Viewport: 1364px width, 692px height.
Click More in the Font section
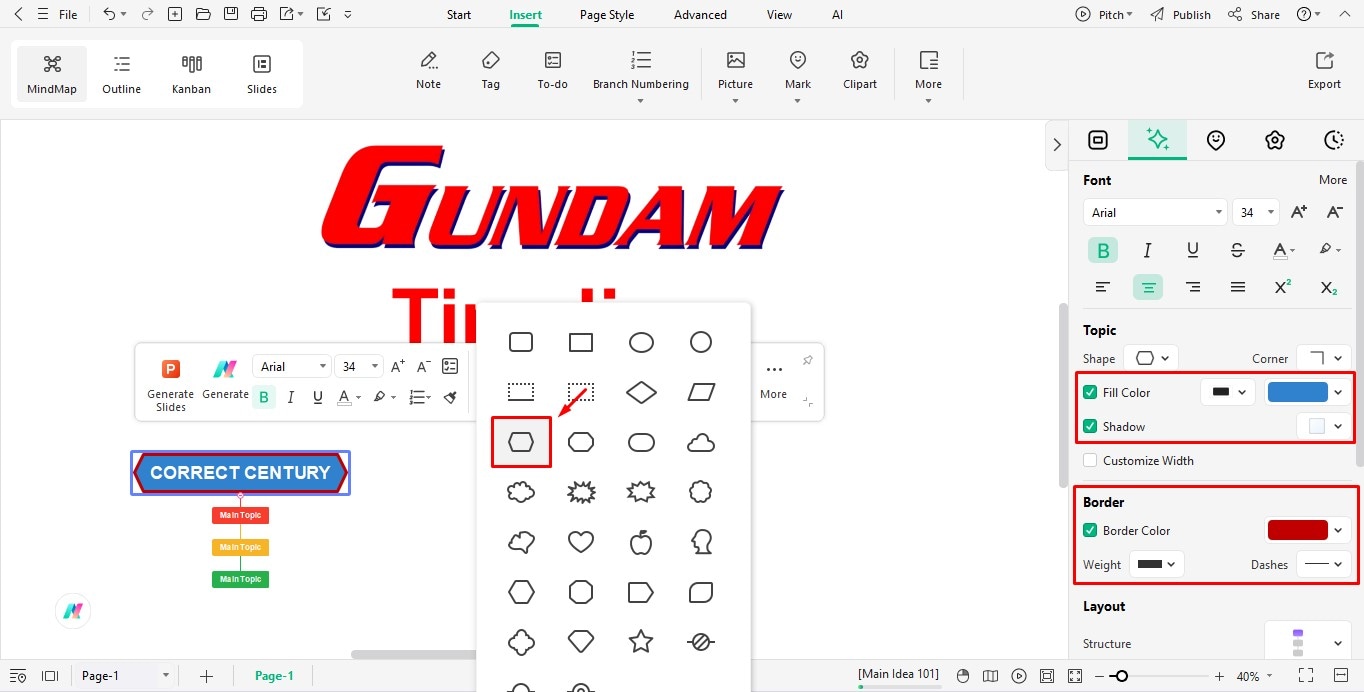pyautogui.click(x=1332, y=180)
